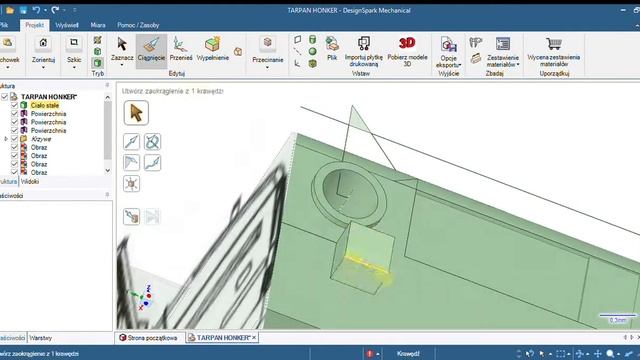Open the Miara ribbon tab

98,25
